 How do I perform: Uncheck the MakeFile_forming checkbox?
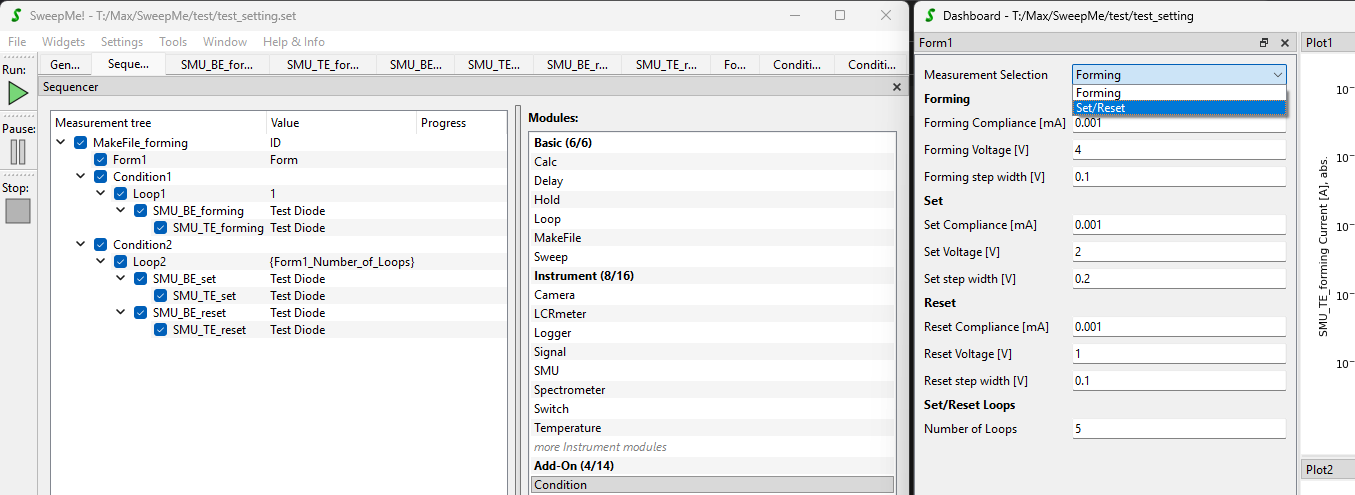click(80, 143)
